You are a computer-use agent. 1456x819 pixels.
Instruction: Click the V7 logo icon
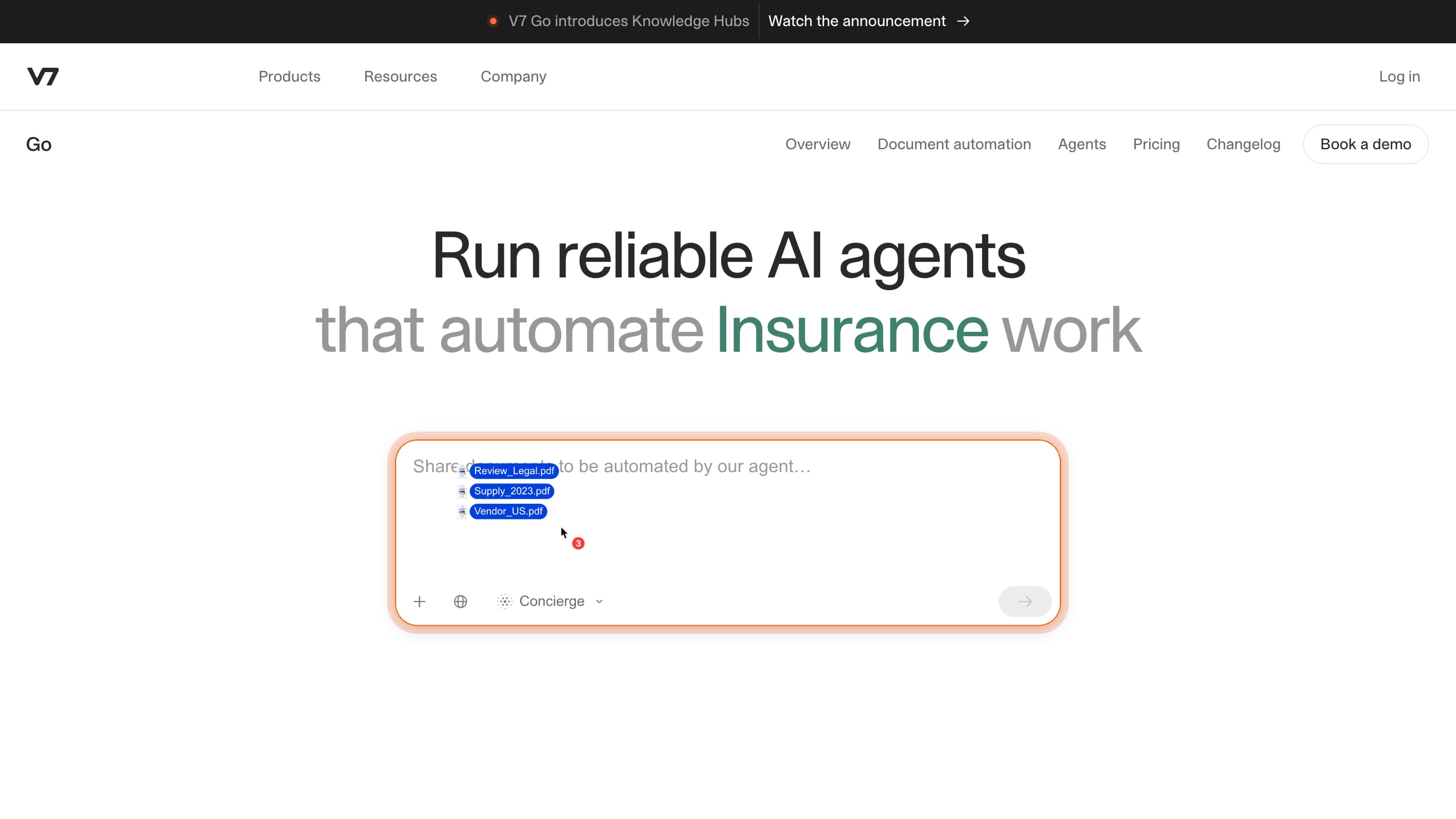pos(43,77)
